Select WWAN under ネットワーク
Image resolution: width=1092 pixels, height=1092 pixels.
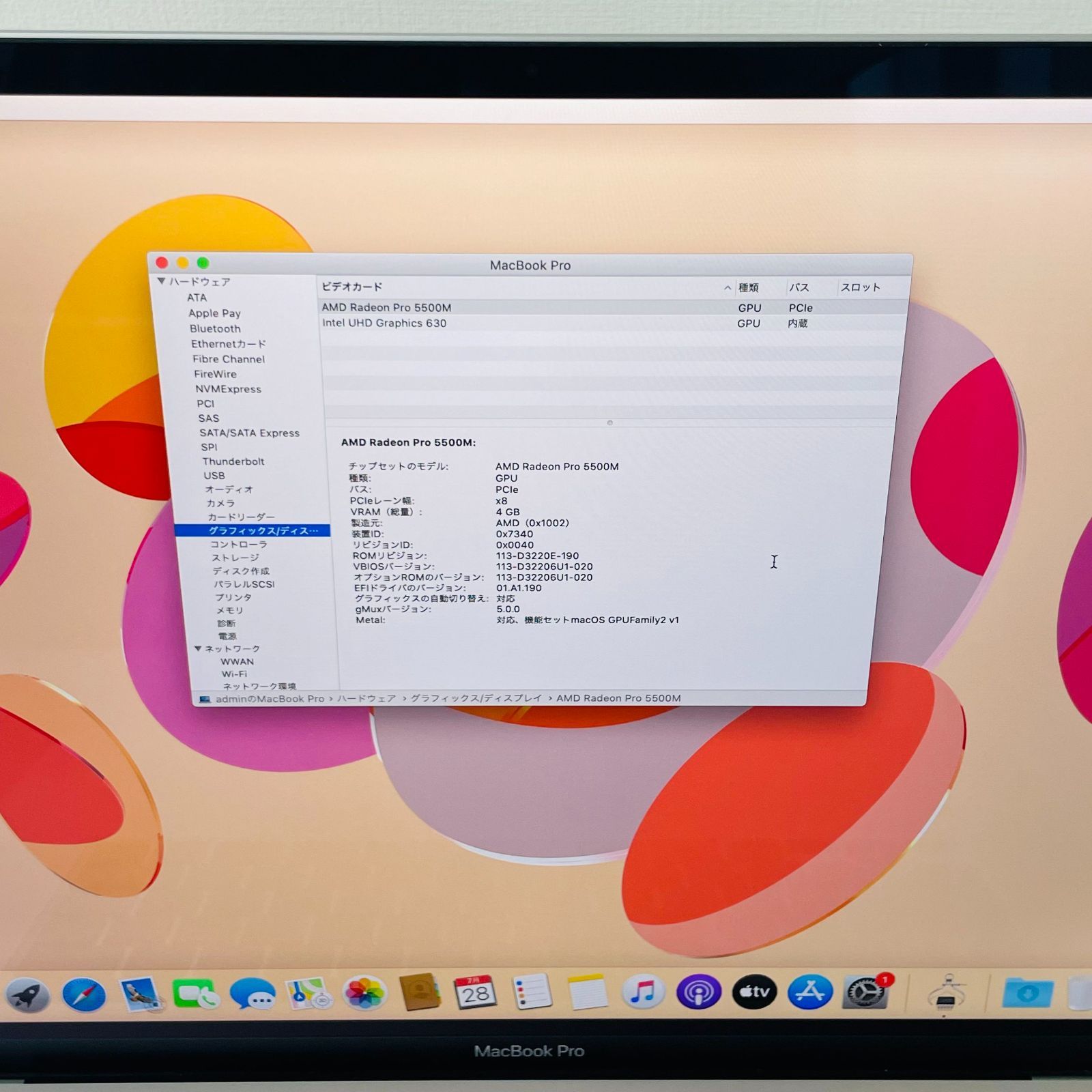tap(237, 661)
